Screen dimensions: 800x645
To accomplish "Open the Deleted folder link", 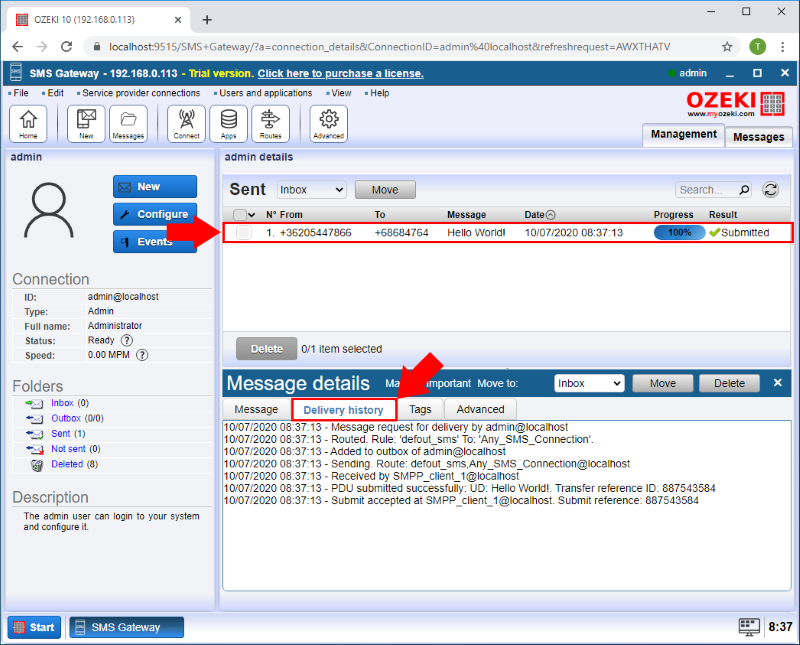I will click(x=67, y=464).
